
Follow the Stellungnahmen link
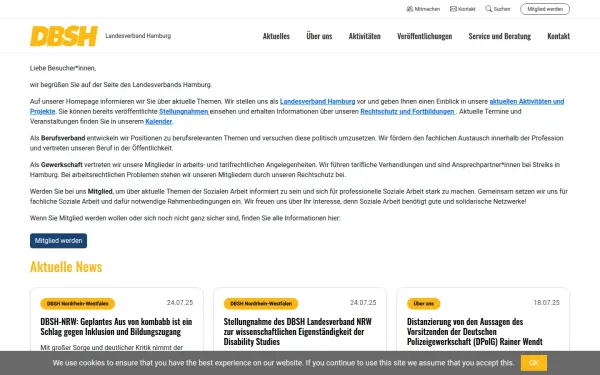(x=184, y=111)
